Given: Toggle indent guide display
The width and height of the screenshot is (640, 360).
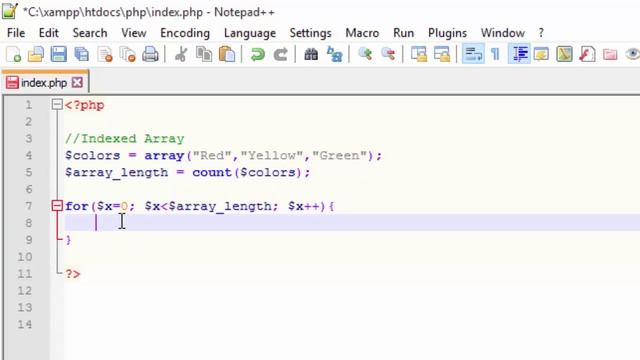Looking at the screenshot, I should (519, 54).
